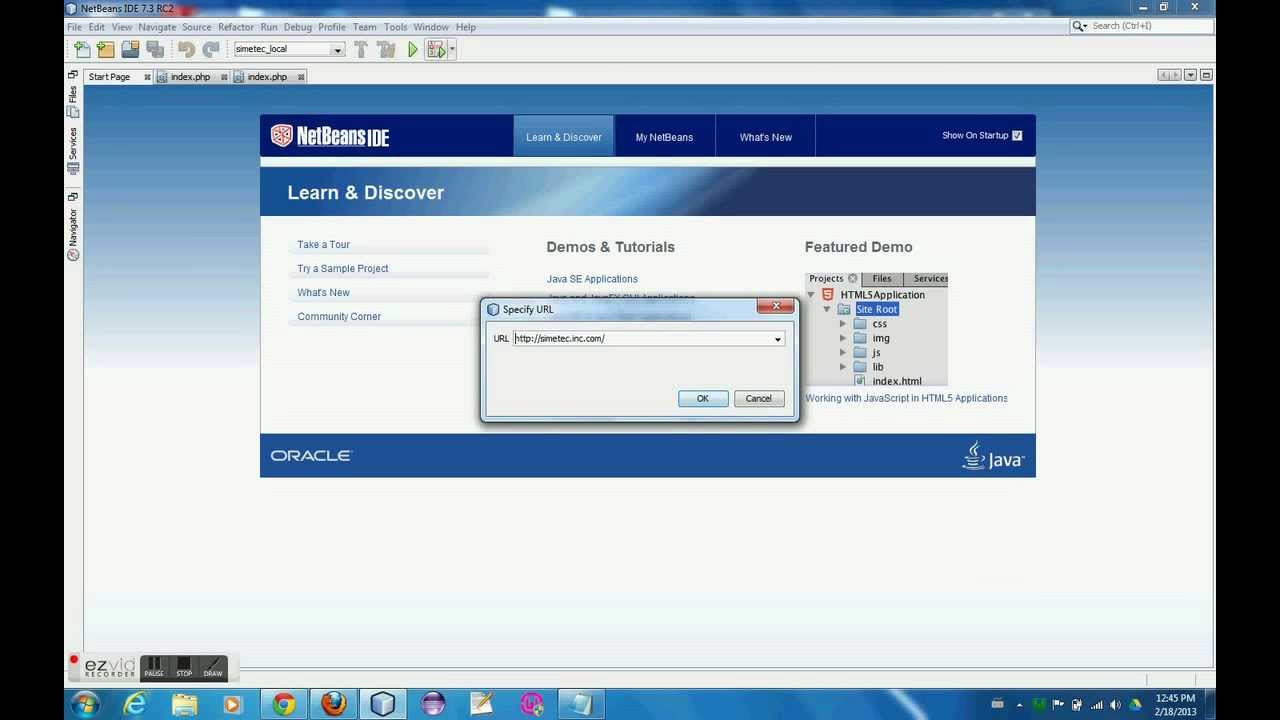Click the volume icon in the system tray
1280x720 pixels.
pyautogui.click(x=1115, y=704)
